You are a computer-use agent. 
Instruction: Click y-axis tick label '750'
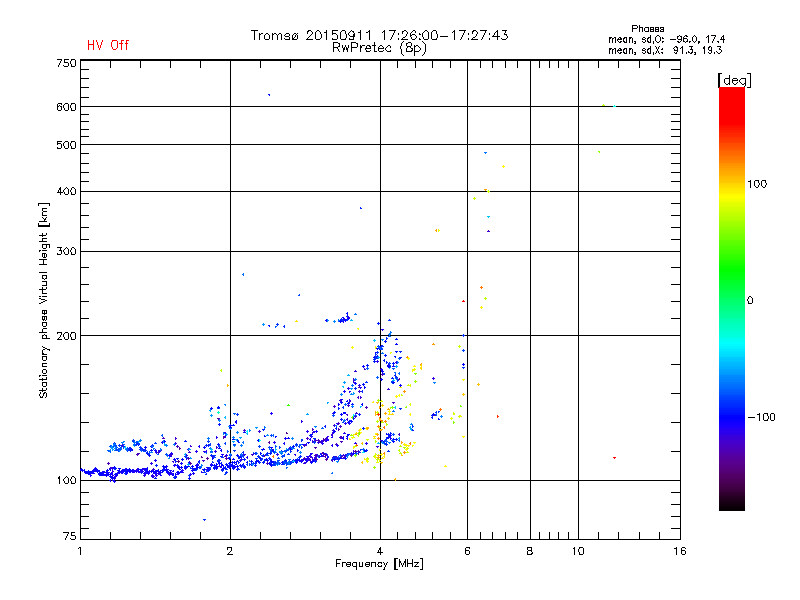pos(66,63)
